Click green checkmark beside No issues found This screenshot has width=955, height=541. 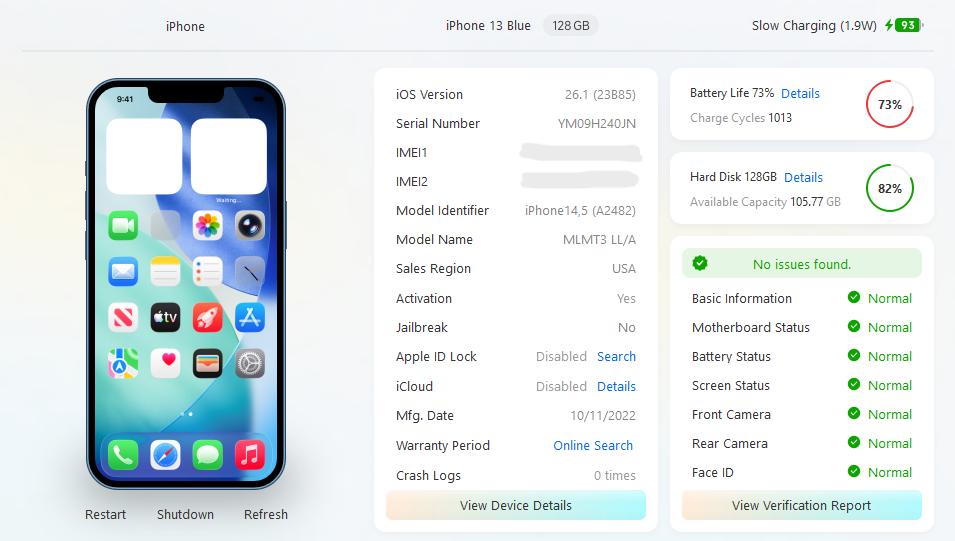pyautogui.click(x=700, y=263)
